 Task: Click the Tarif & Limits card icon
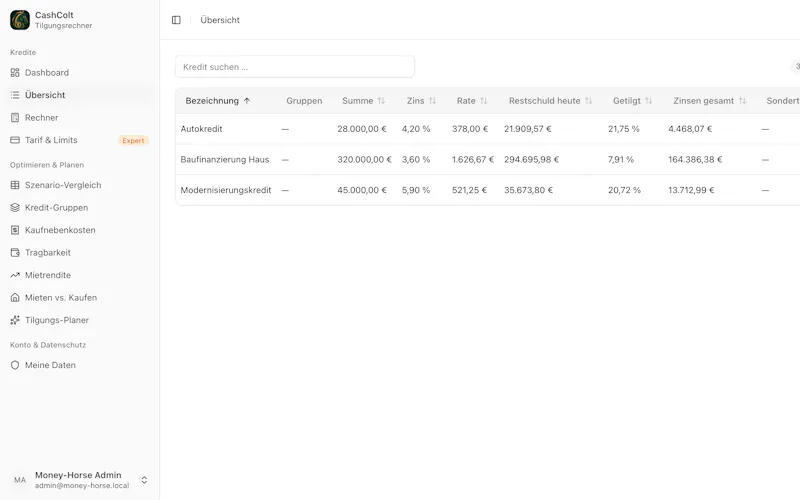[x=15, y=140]
